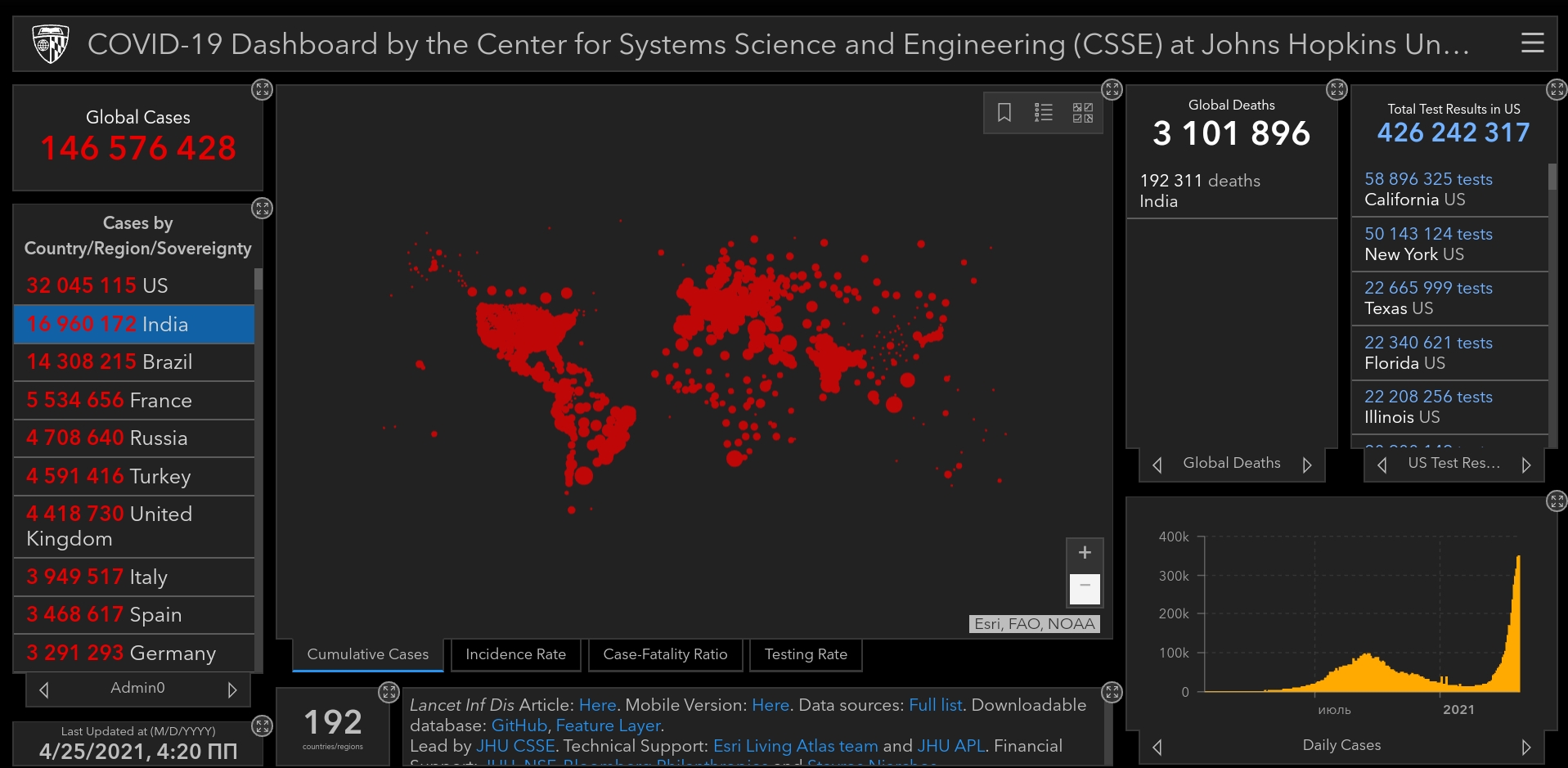Open the Full list data sources link
Screen dimensions: 1568x768
(x=936, y=705)
